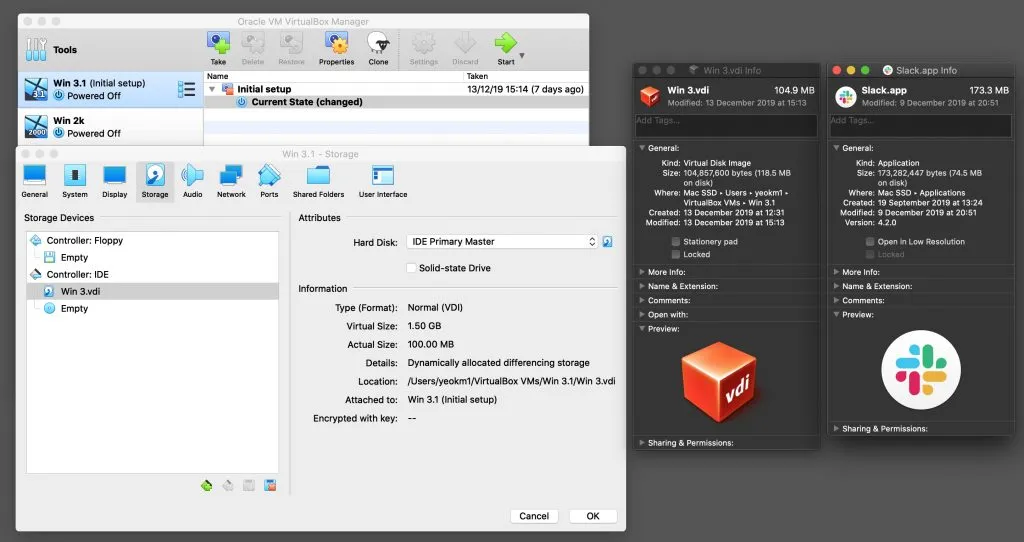Collapse General section in Win 3.vdi Info
1024x542 pixels.
[643, 148]
